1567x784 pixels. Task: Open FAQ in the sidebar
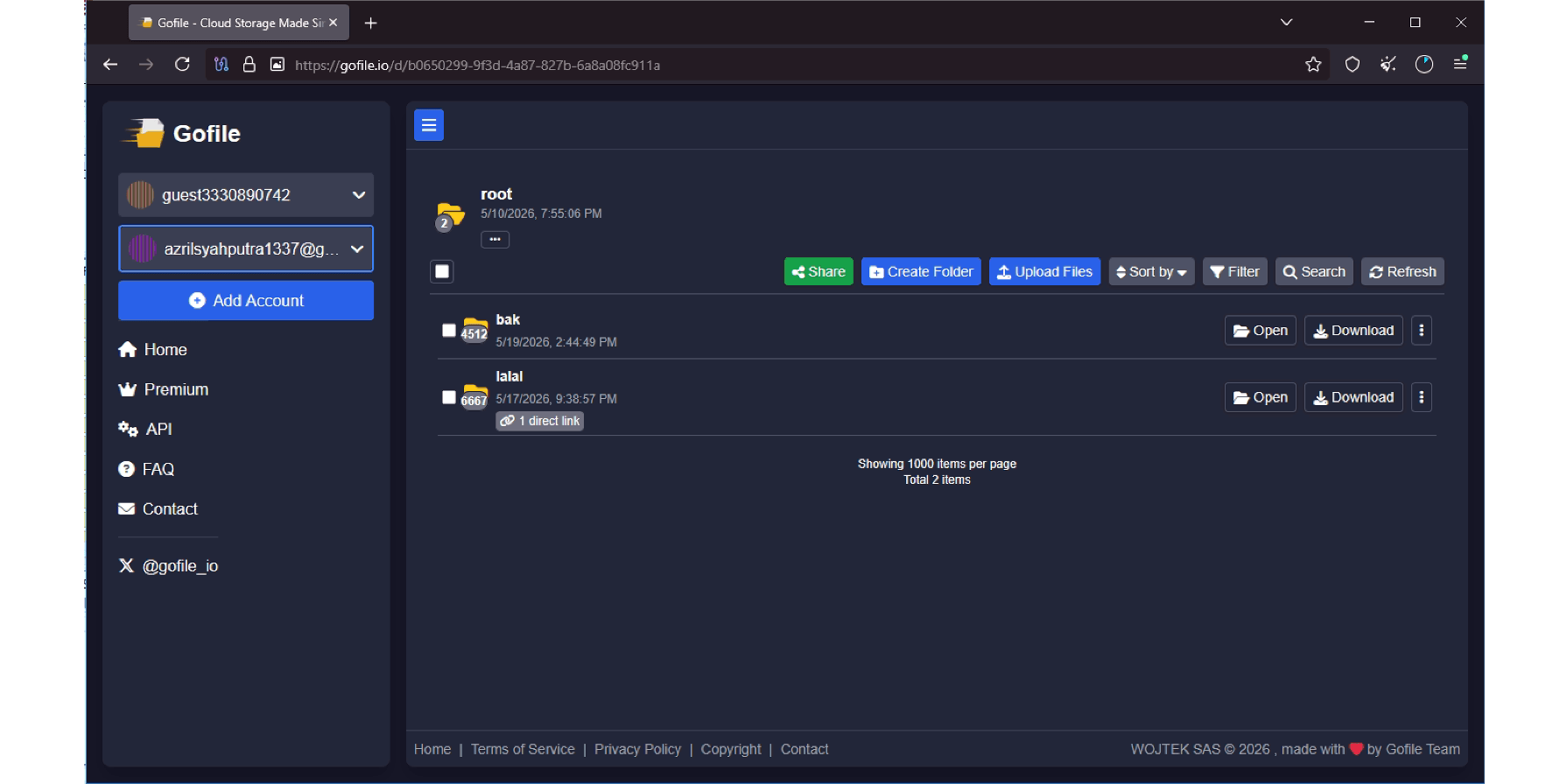point(146,469)
